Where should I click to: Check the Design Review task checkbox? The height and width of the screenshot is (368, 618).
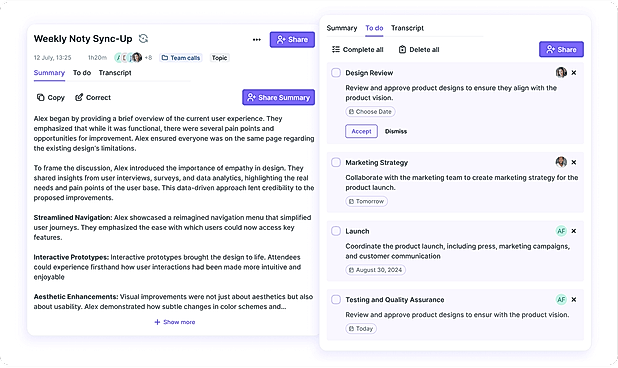(x=336, y=72)
